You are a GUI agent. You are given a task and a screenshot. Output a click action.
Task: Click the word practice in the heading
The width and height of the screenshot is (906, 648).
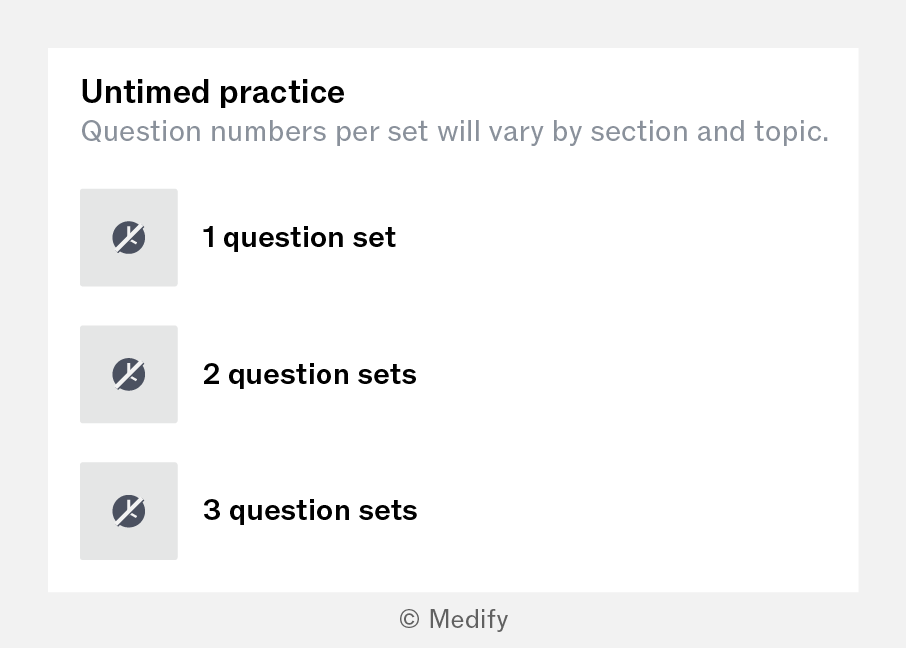[282, 93]
